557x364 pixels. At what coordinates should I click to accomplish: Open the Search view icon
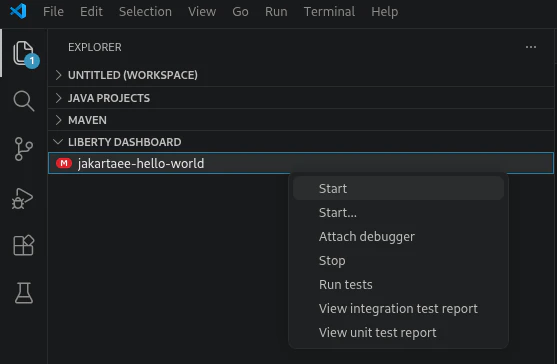coord(24,101)
